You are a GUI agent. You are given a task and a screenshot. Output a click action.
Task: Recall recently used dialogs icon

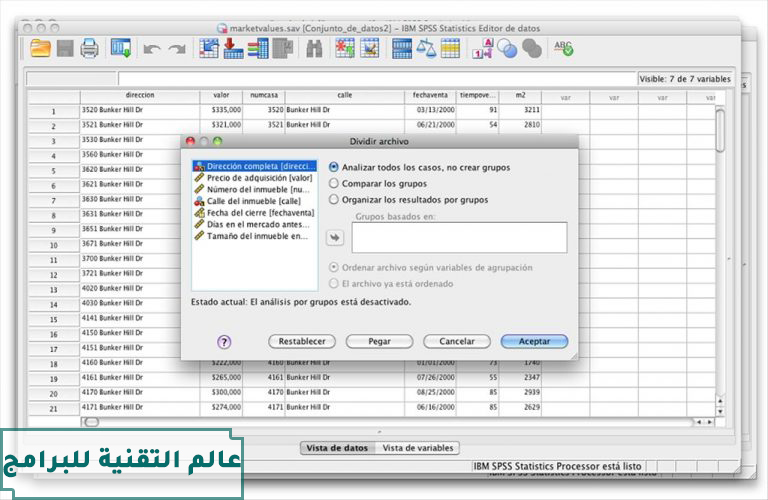pyautogui.click(x=120, y=48)
